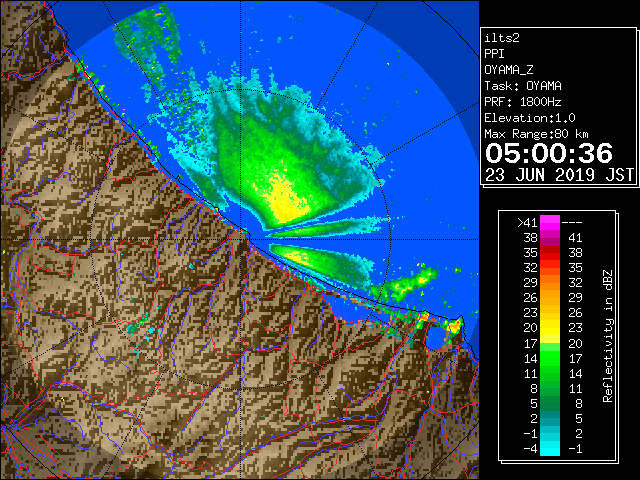The height and width of the screenshot is (480, 640).
Task: Click the "Max Range:80 km" line
Action: point(536,134)
